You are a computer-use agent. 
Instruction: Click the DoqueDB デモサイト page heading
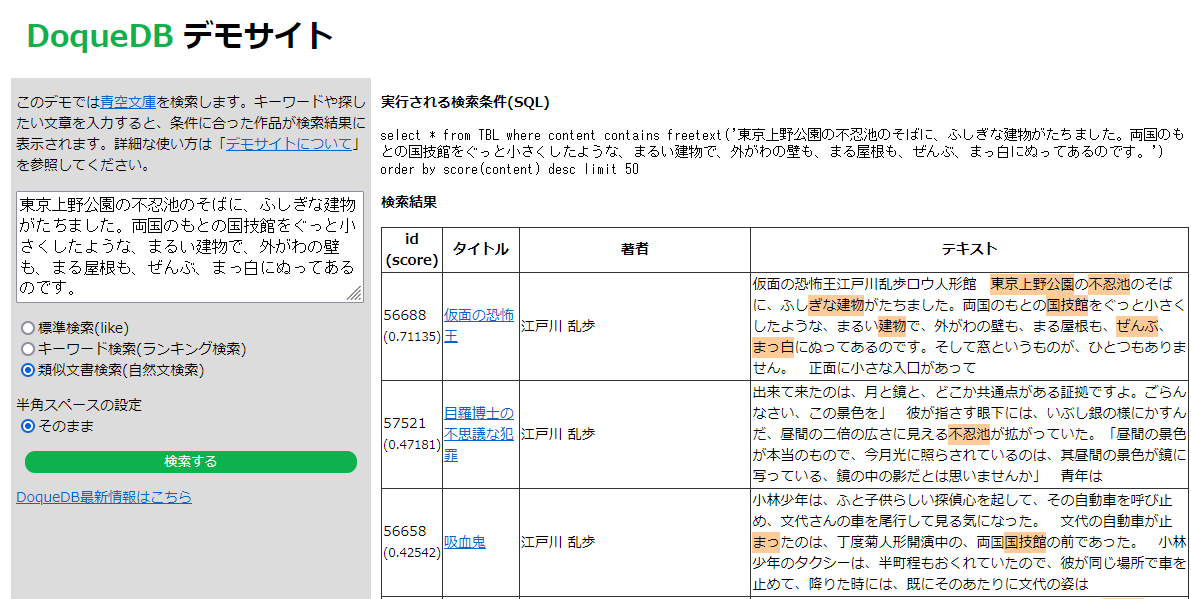point(180,36)
